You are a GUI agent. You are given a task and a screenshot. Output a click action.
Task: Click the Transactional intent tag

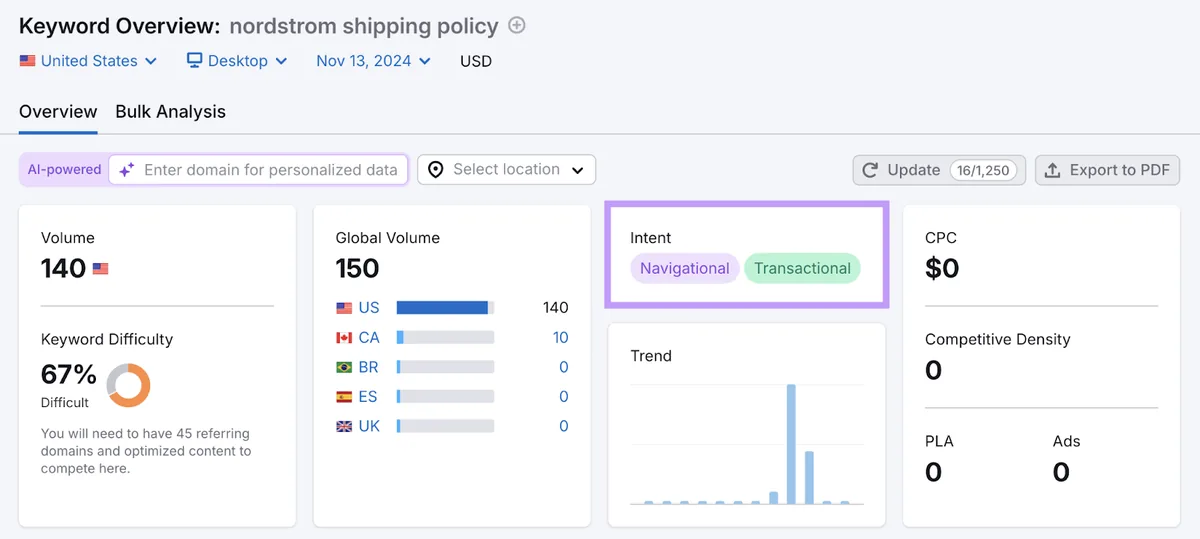[802, 268]
